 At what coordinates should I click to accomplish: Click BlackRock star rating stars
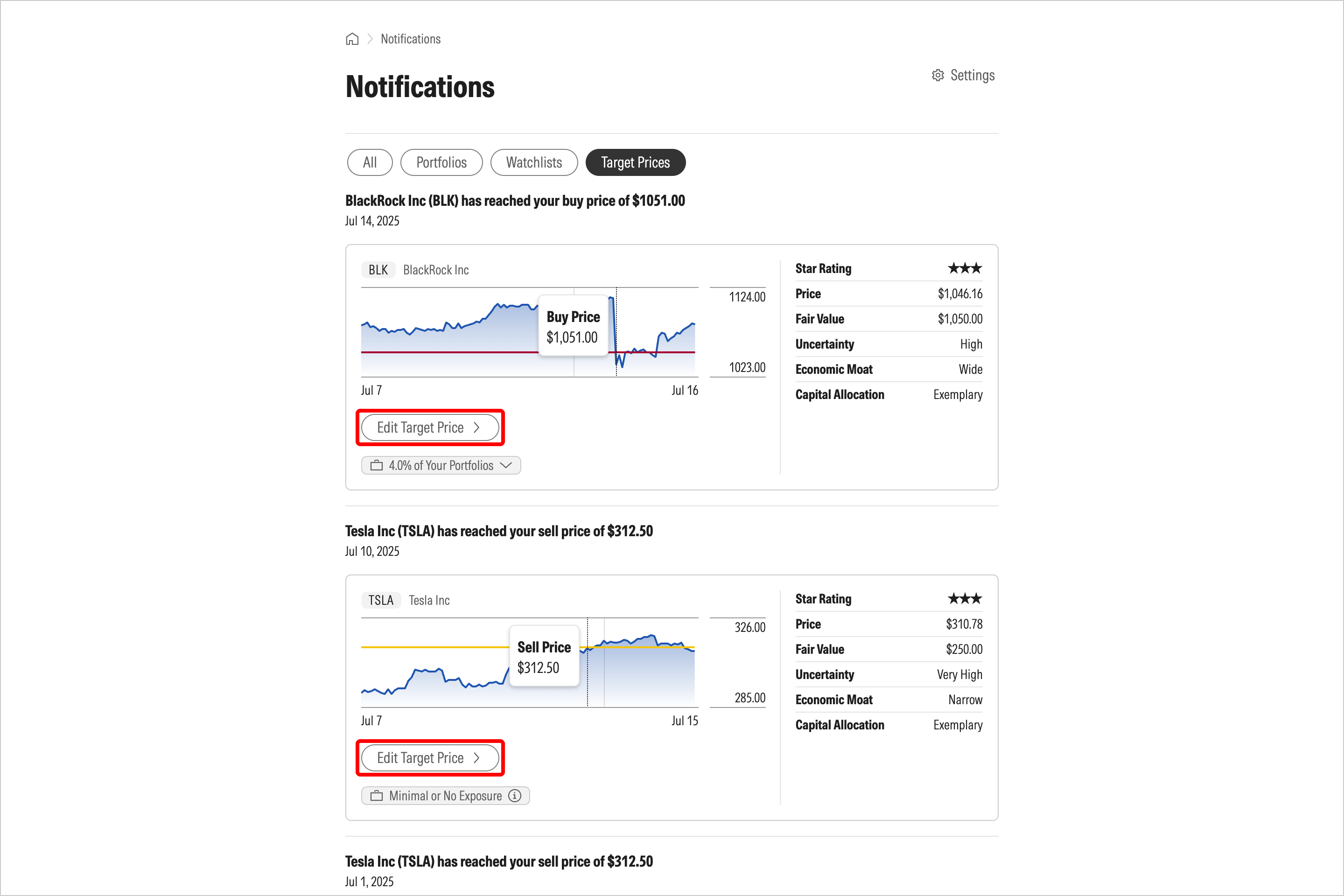(x=965, y=268)
